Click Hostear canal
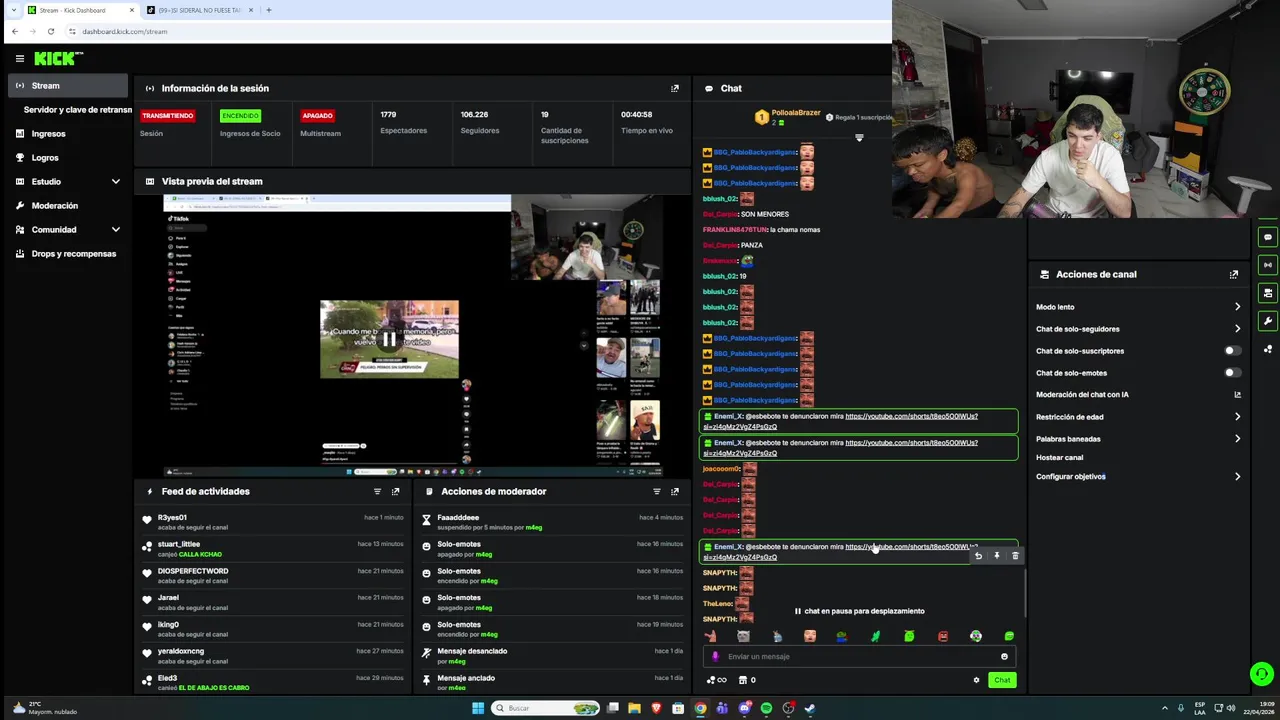This screenshot has height=720, width=1280. click(x=1059, y=457)
